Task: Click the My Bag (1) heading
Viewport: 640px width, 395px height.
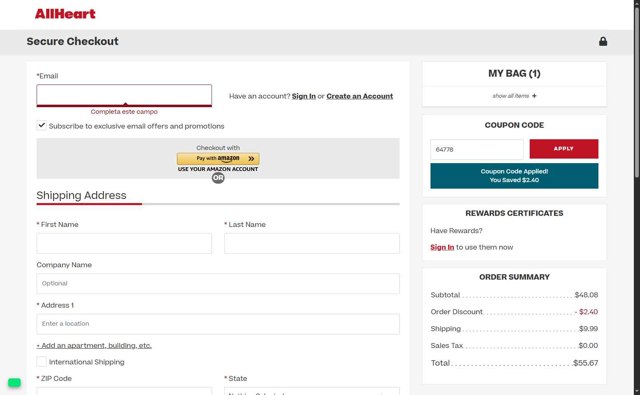Action: point(514,73)
